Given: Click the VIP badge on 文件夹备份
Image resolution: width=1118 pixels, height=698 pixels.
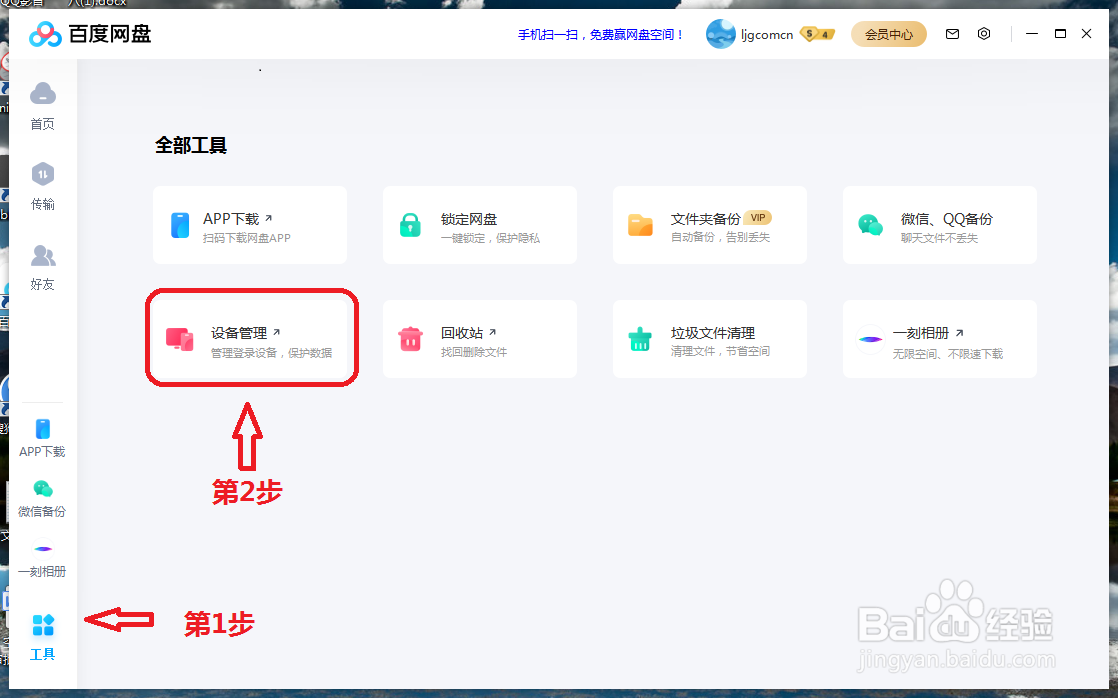Looking at the screenshot, I should [758, 218].
